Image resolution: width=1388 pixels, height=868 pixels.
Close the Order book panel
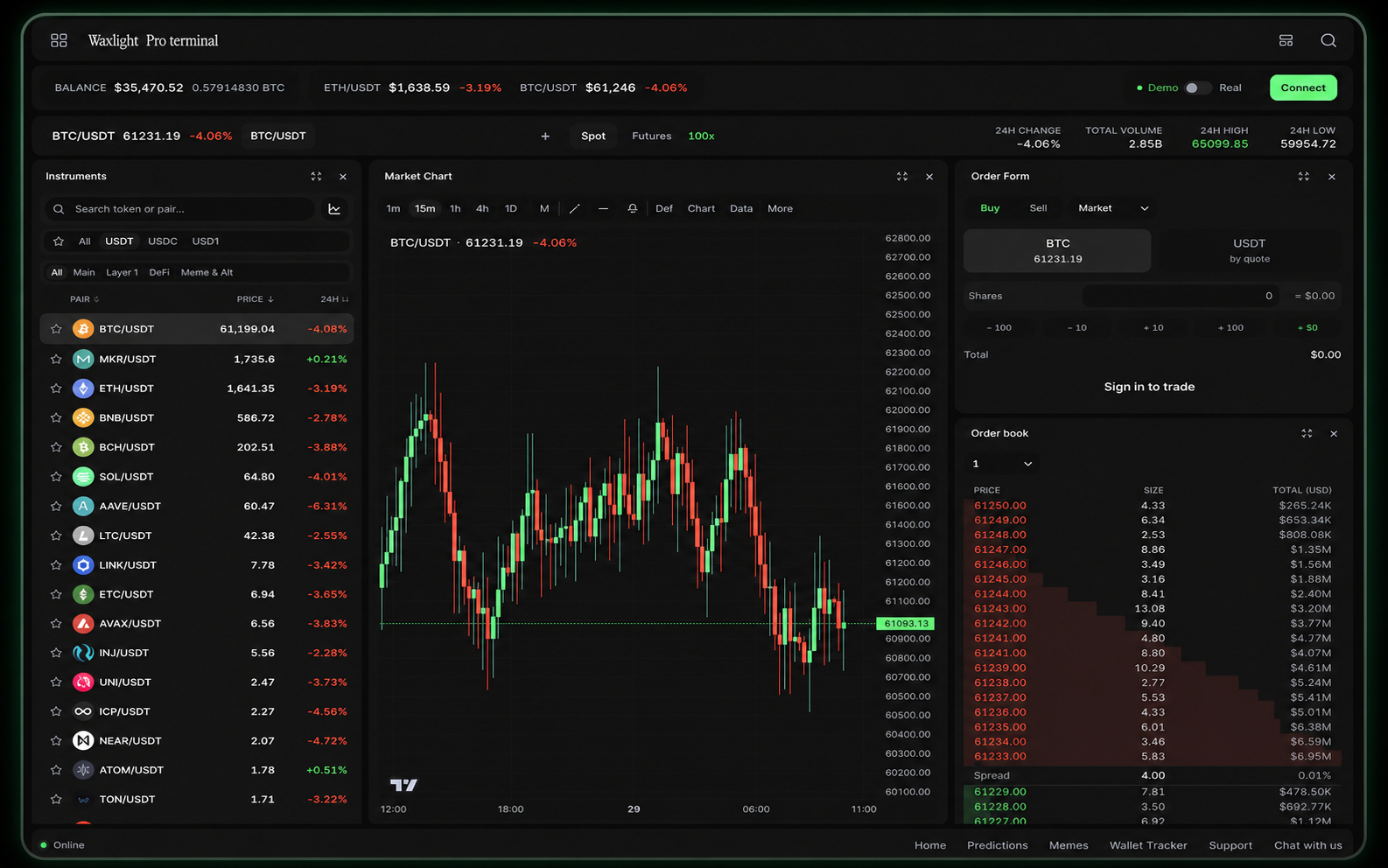click(x=1334, y=433)
